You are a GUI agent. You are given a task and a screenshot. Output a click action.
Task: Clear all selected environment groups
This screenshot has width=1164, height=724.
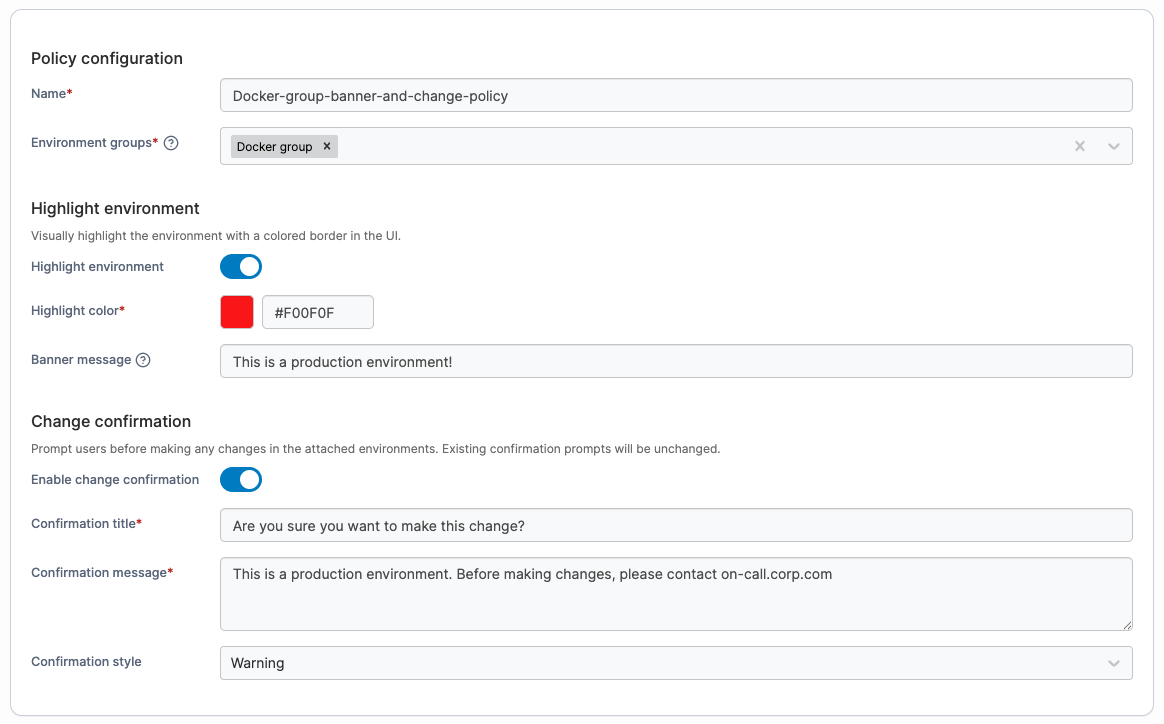click(x=1080, y=146)
